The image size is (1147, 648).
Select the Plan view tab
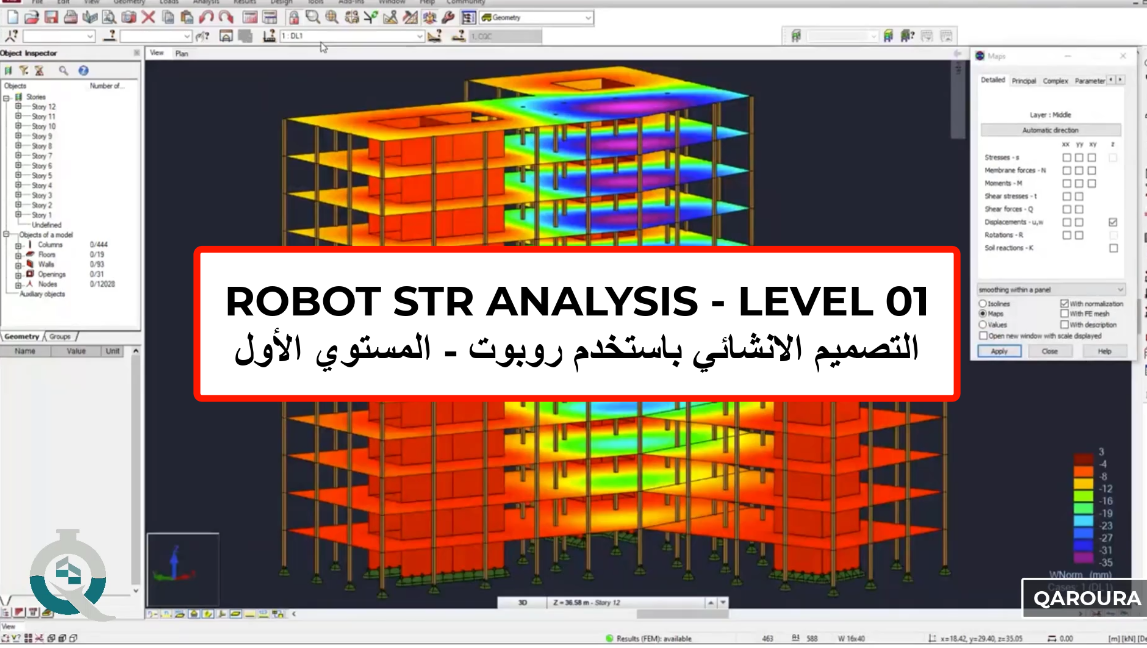(181, 53)
